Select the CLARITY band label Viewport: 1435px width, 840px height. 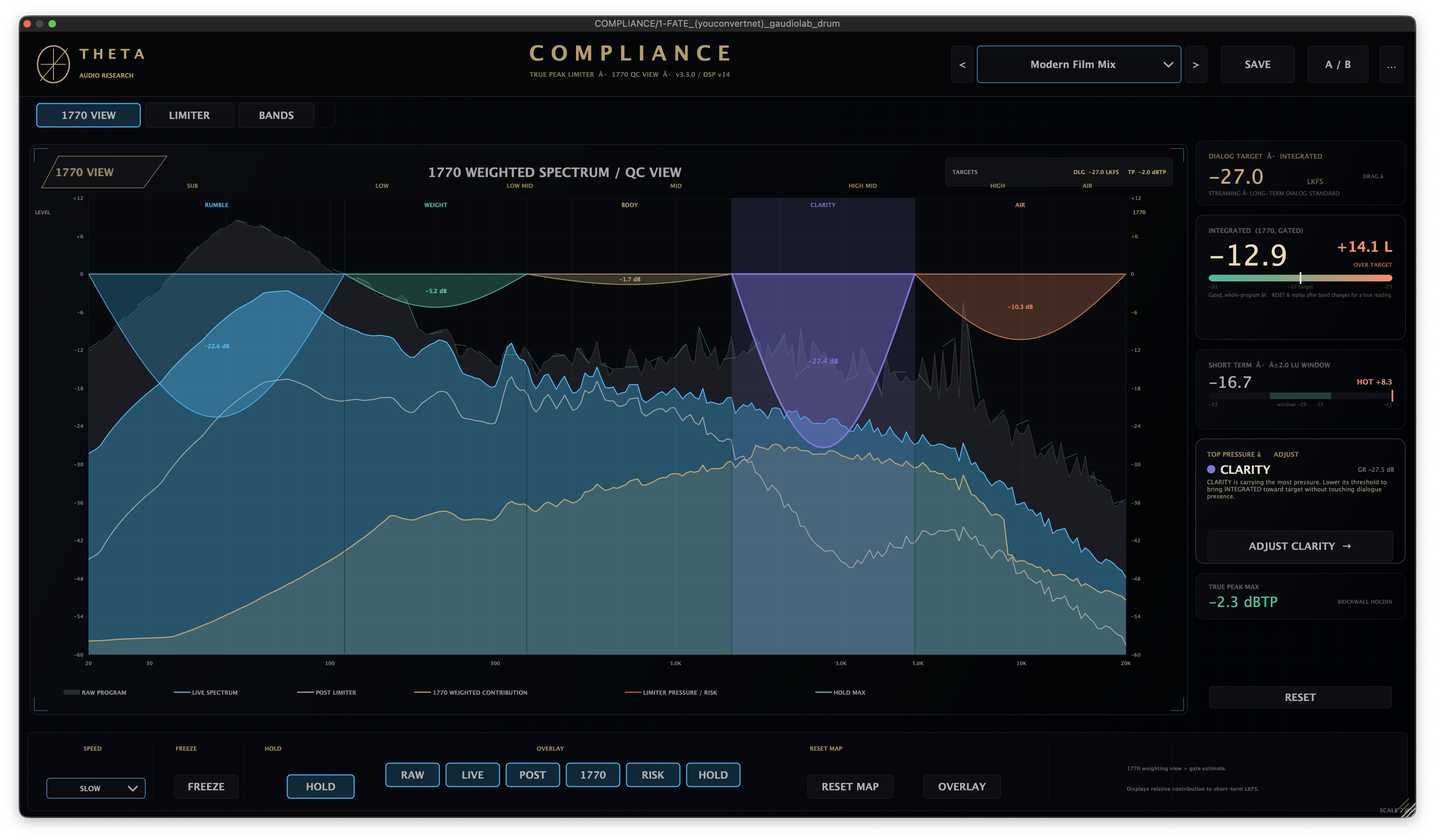pos(823,205)
